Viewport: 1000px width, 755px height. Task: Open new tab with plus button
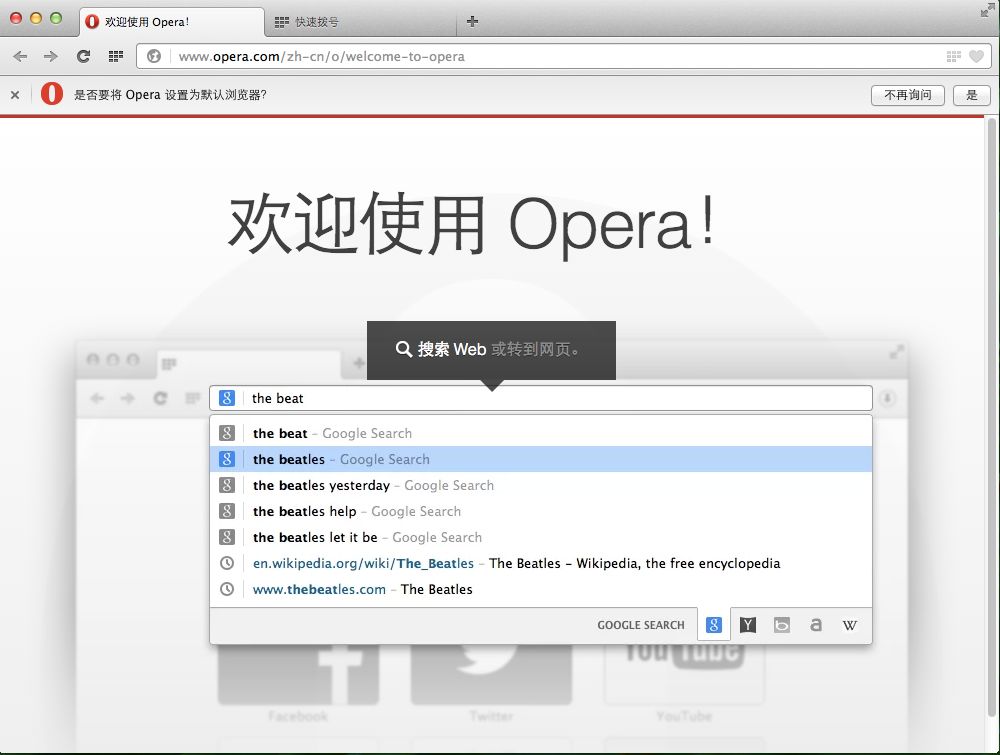click(x=472, y=21)
